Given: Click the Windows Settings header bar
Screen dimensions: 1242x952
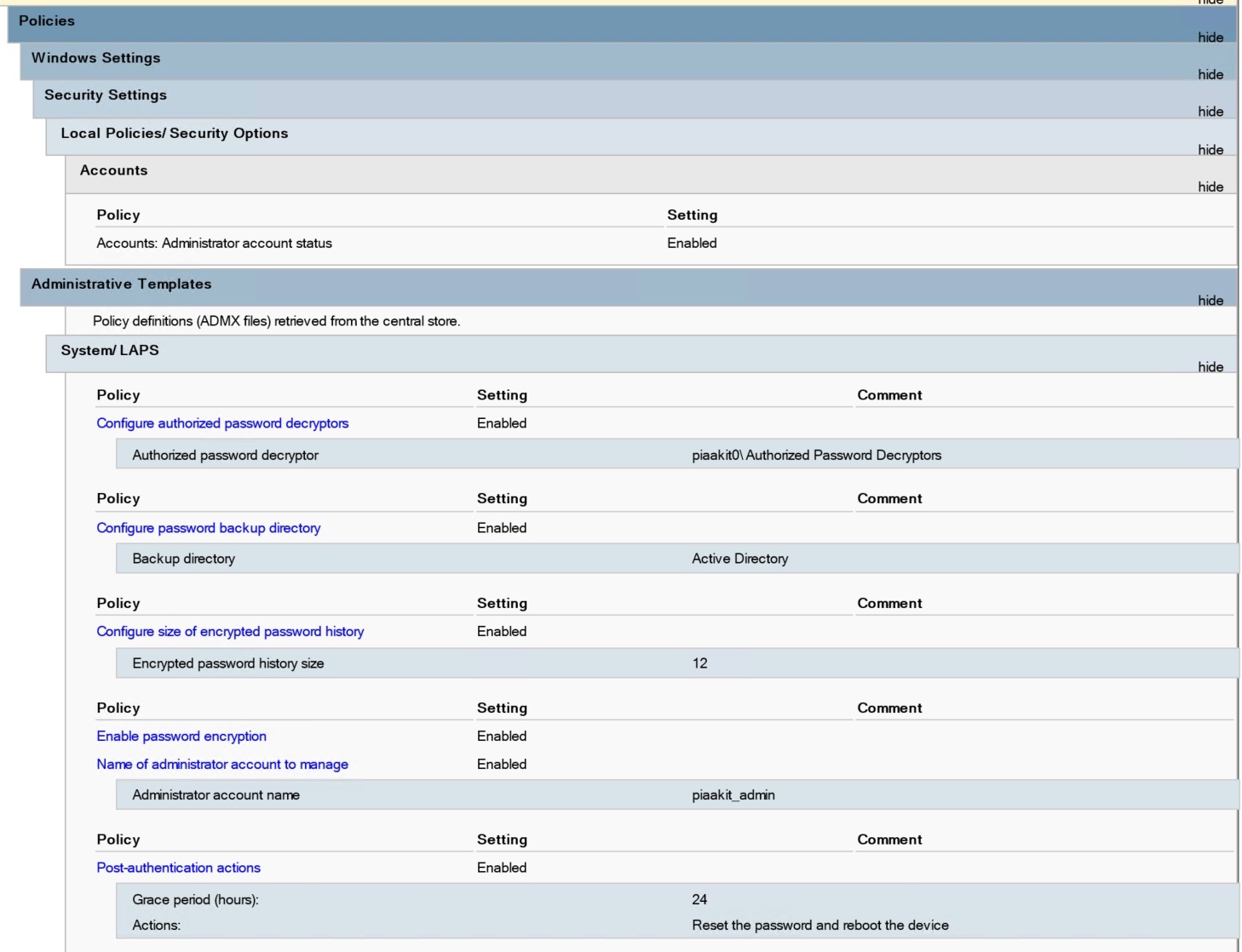Looking at the screenshot, I should (629, 61).
